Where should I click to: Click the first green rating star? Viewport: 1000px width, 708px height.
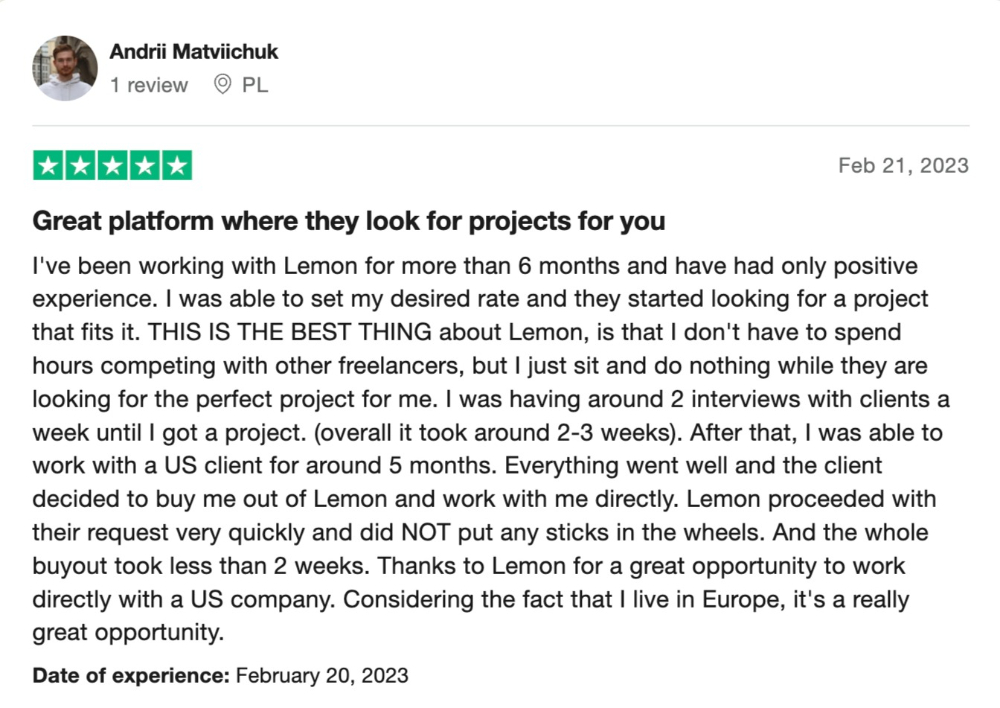coord(48,166)
